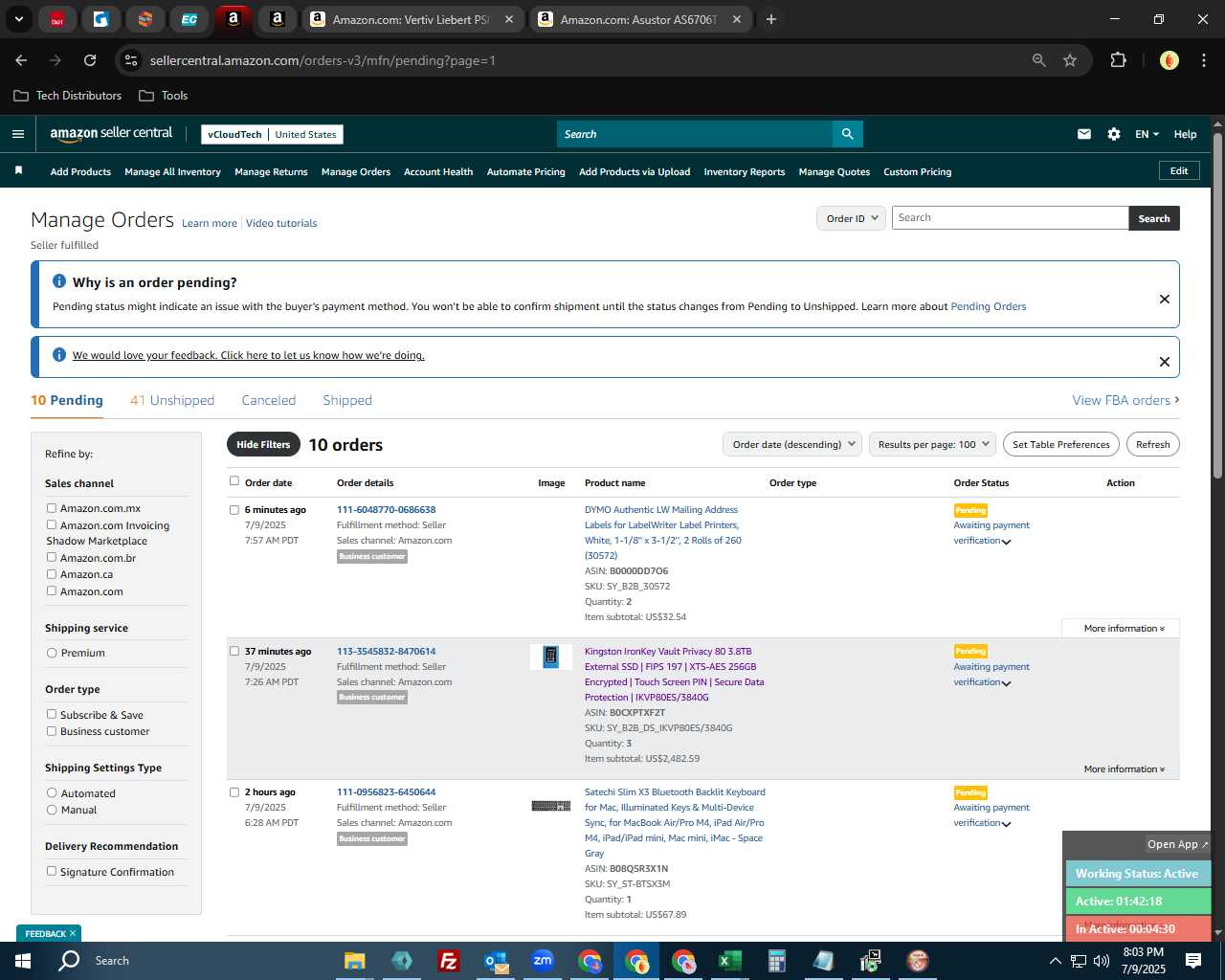
Task: Open the notifications icon in system tray
Action: tap(1193, 961)
